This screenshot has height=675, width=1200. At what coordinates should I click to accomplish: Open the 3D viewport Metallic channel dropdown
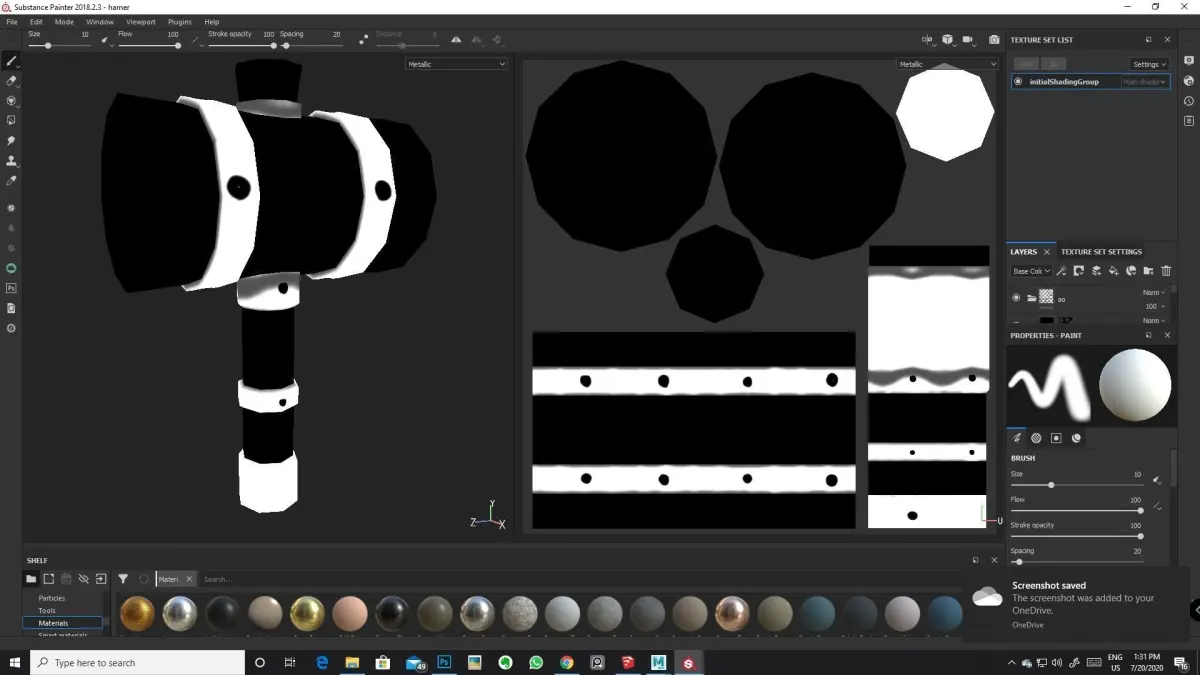[x=457, y=64]
